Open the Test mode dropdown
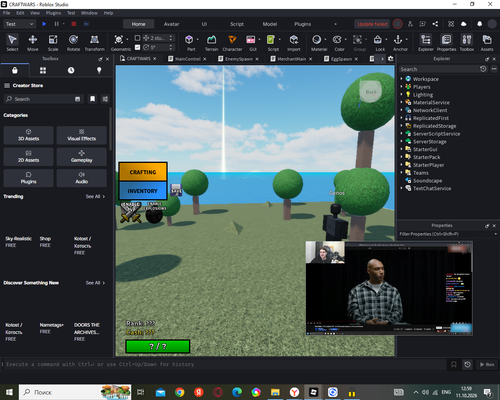 pos(19,24)
